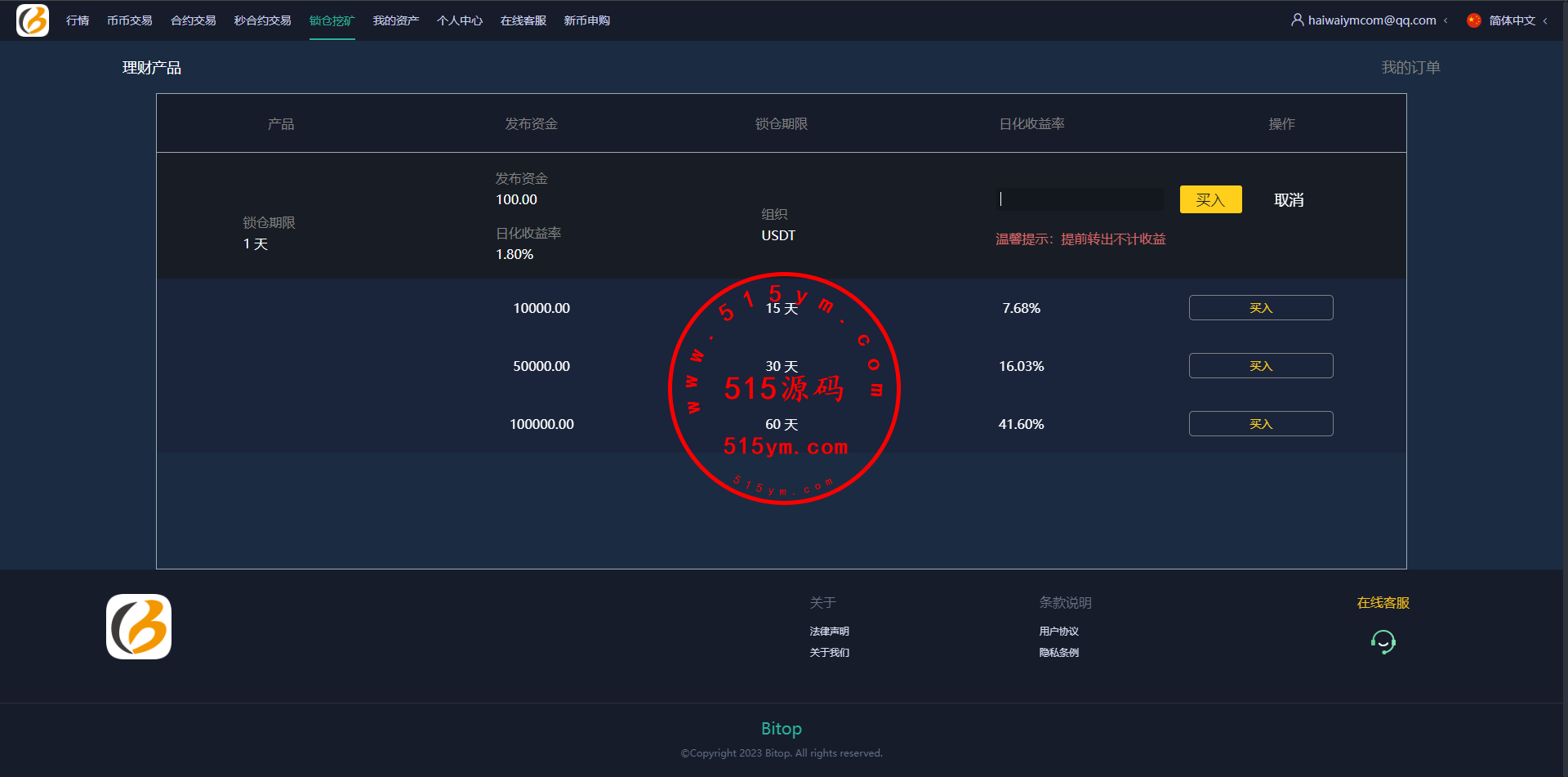
Task: Click the headset online support icon
Action: pos(1383,642)
